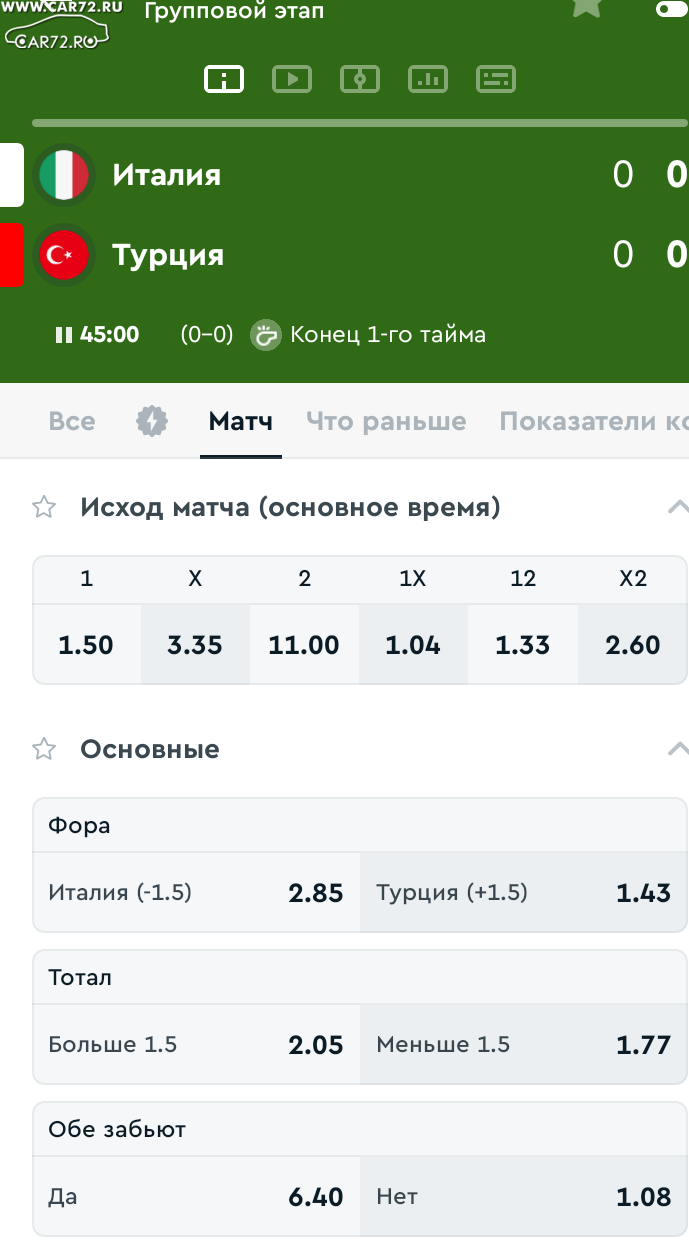689x1248 pixels.
Task: Bet Да on Обе забьют at 6.40
Action: click(196, 1197)
